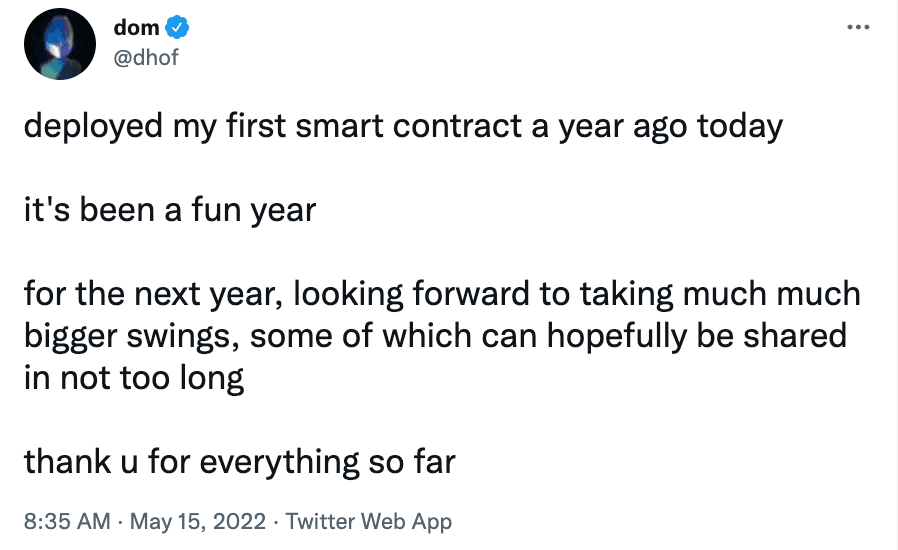
Task: Click the words "much much" in the tweet
Action: pos(771,293)
